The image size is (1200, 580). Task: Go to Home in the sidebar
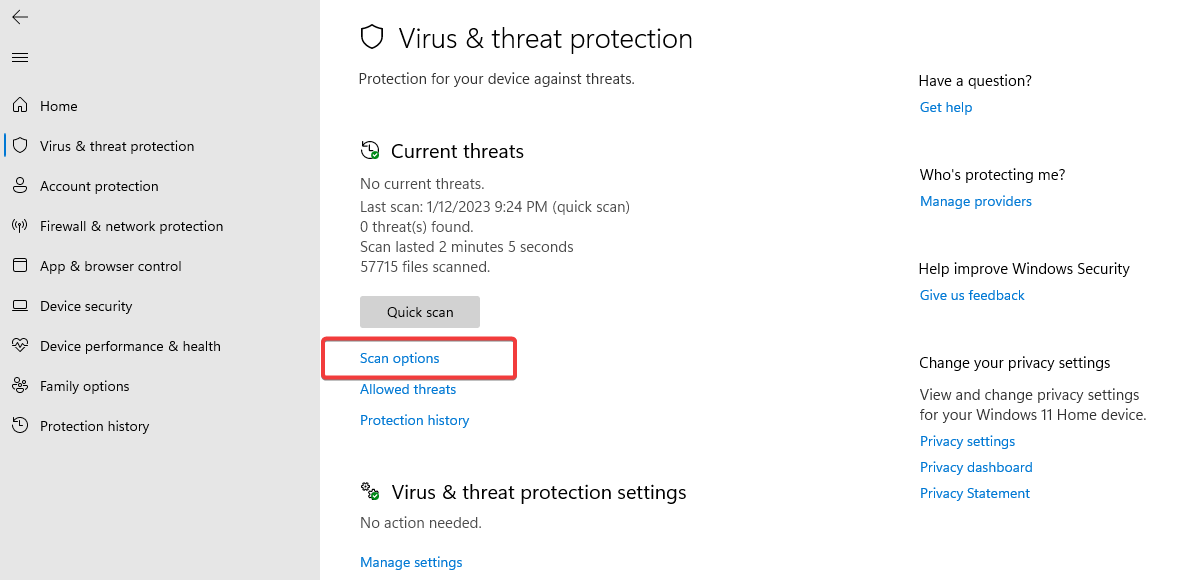[58, 106]
